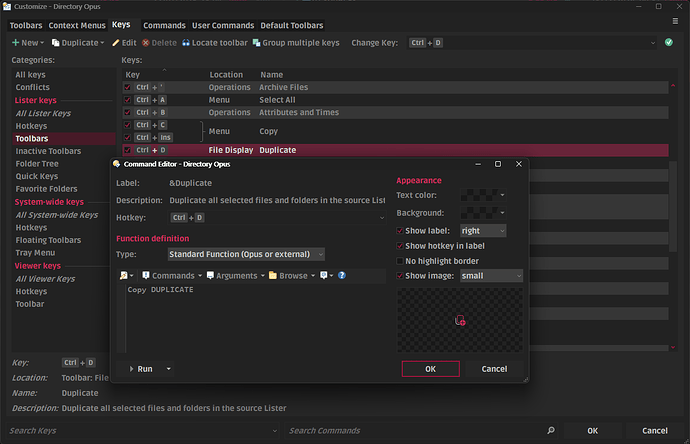Toggle the Ctrl+C Copy checkbox
The image size is (690, 444).
point(128,125)
